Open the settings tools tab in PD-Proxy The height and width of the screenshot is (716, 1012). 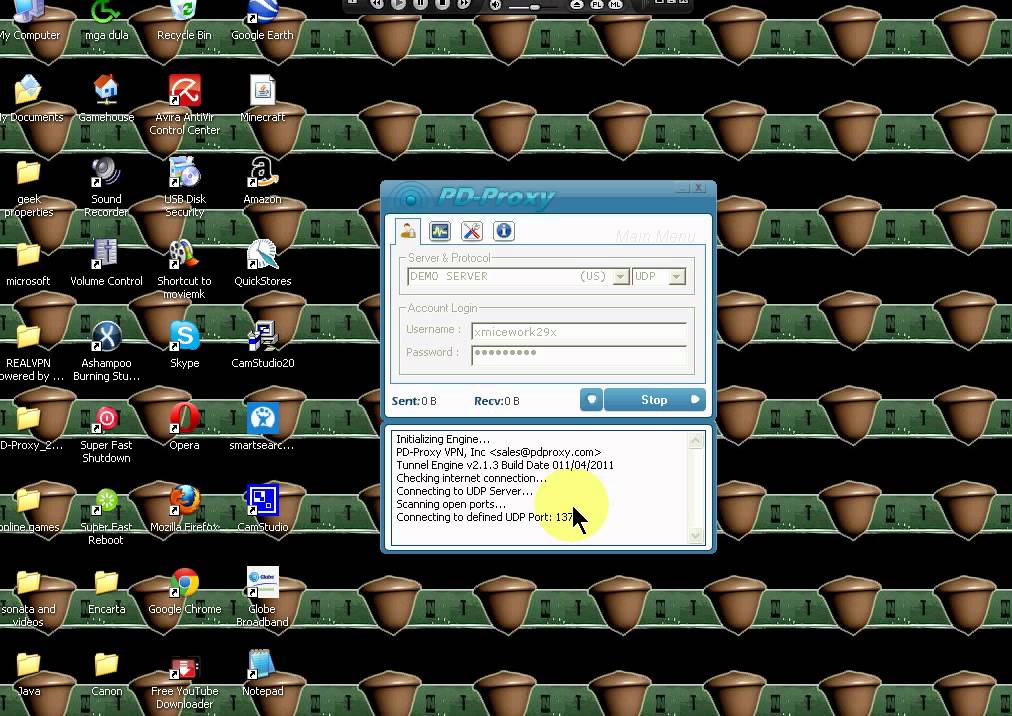[x=472, y=230]
